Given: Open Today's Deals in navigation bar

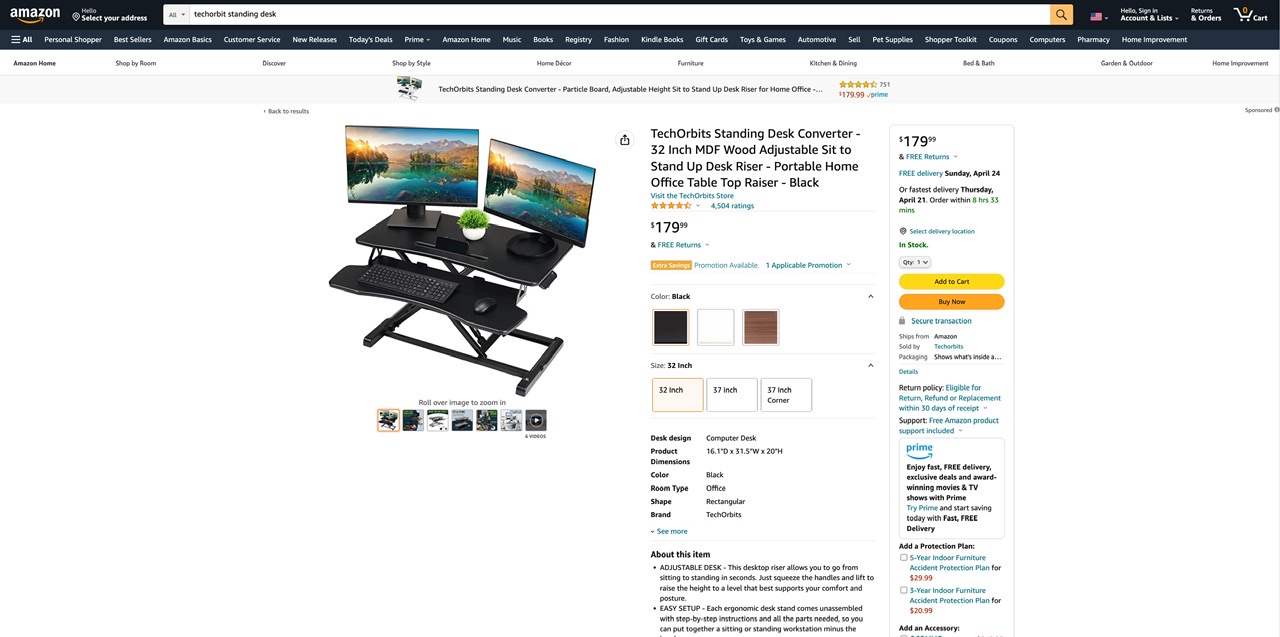Looking at the screenshot, I should click(370, 40).
